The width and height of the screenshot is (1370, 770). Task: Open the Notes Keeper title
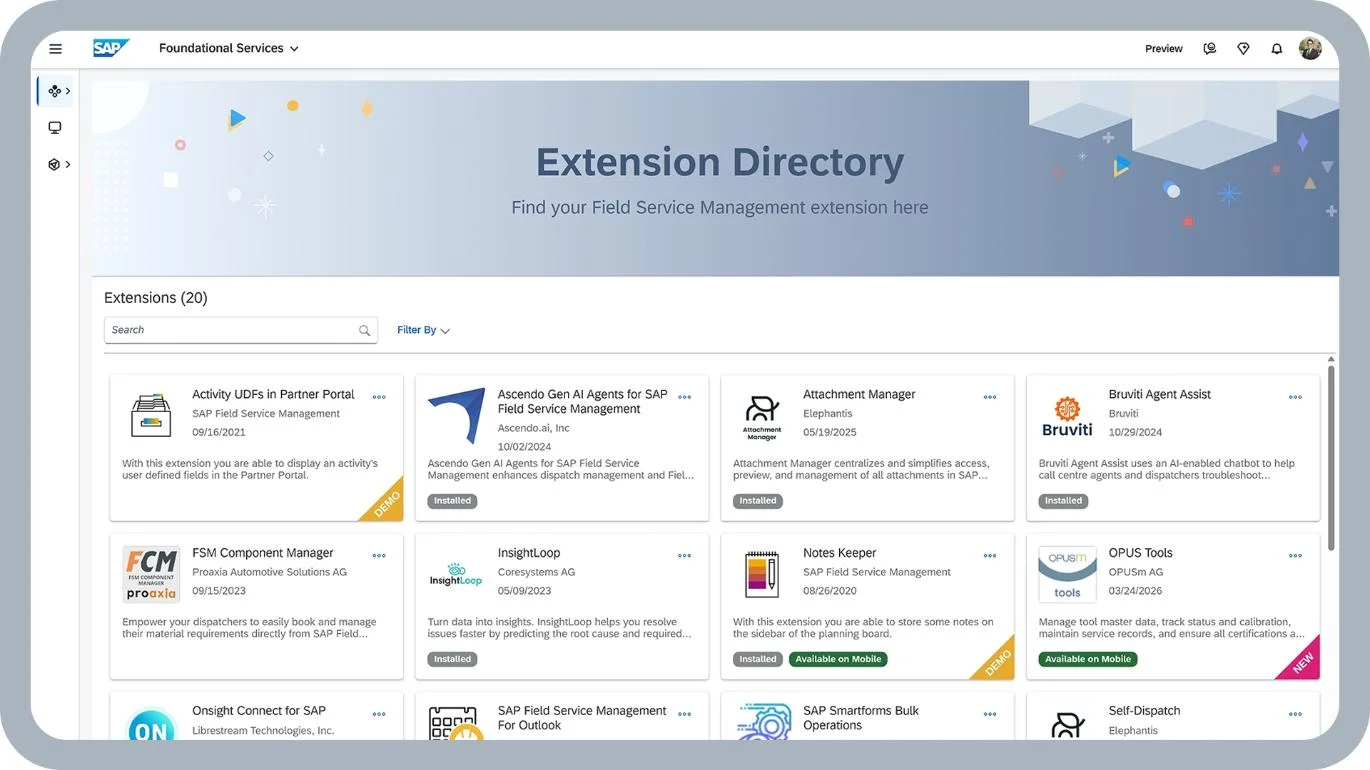840,553
